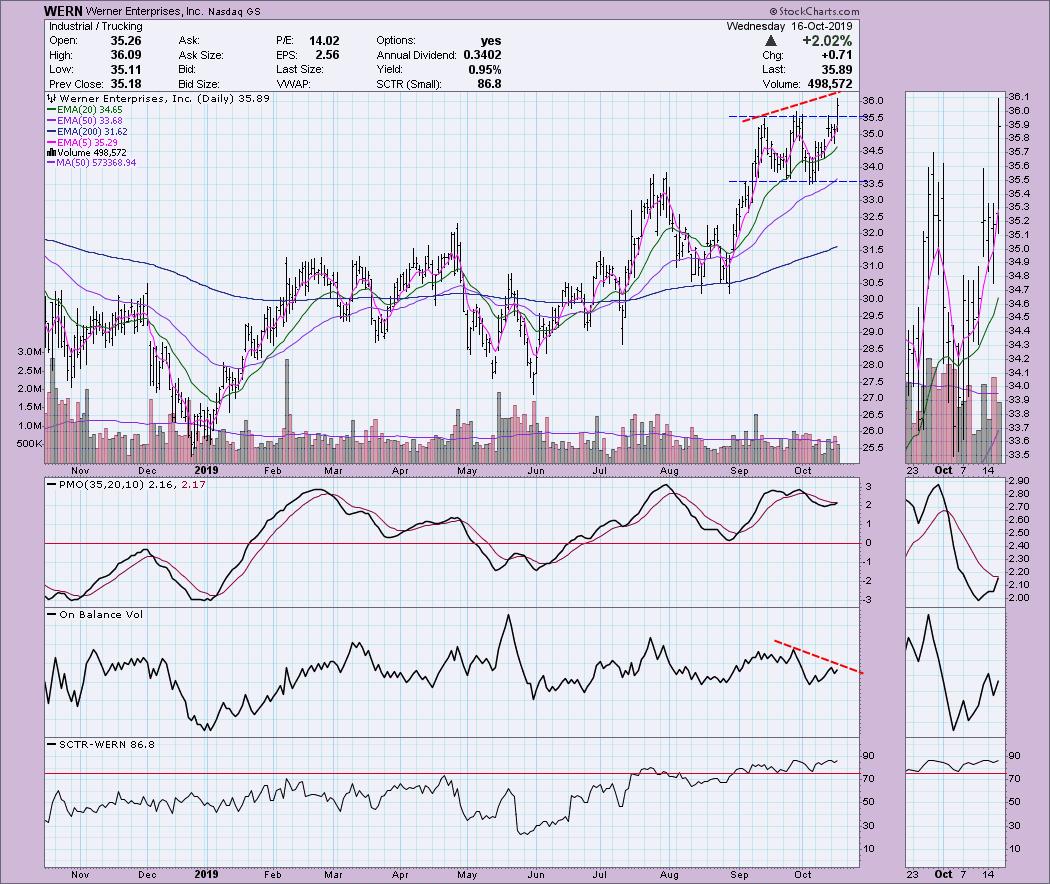Viewport: 1050px width, 884px height.
Task: Click the Last Size label
Action: pos(299,70)
